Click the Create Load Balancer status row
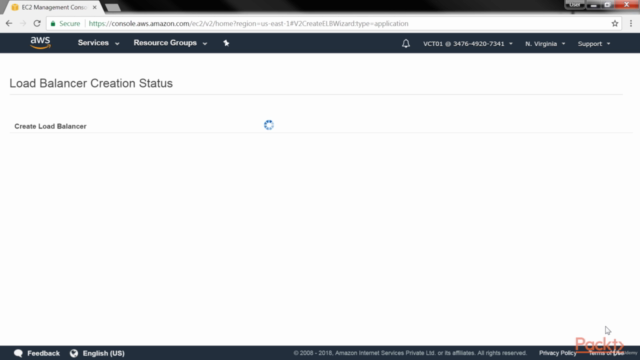This screenshot has height=360, width=640. (321, 126)
